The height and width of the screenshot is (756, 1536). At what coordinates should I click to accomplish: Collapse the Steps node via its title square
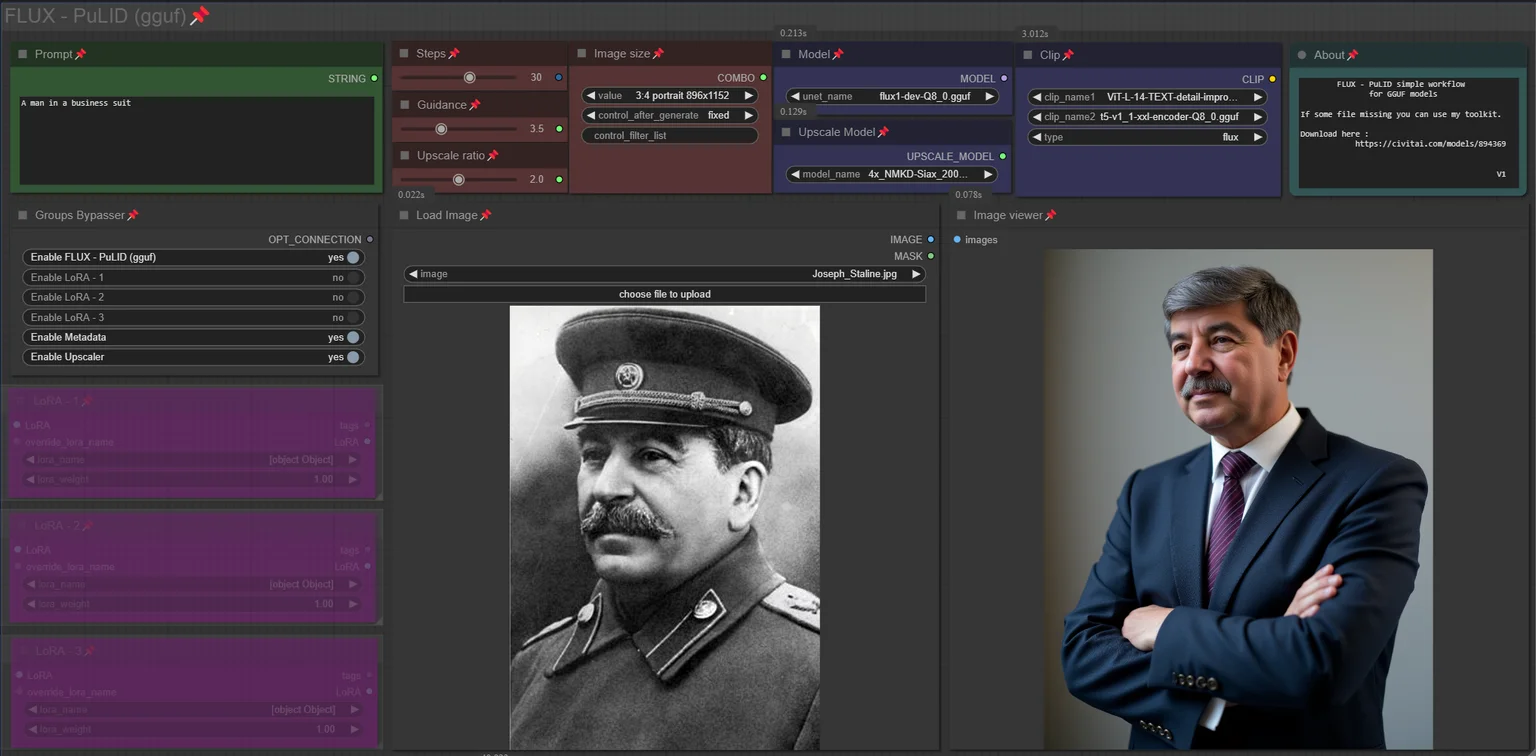tap(405, 53)
